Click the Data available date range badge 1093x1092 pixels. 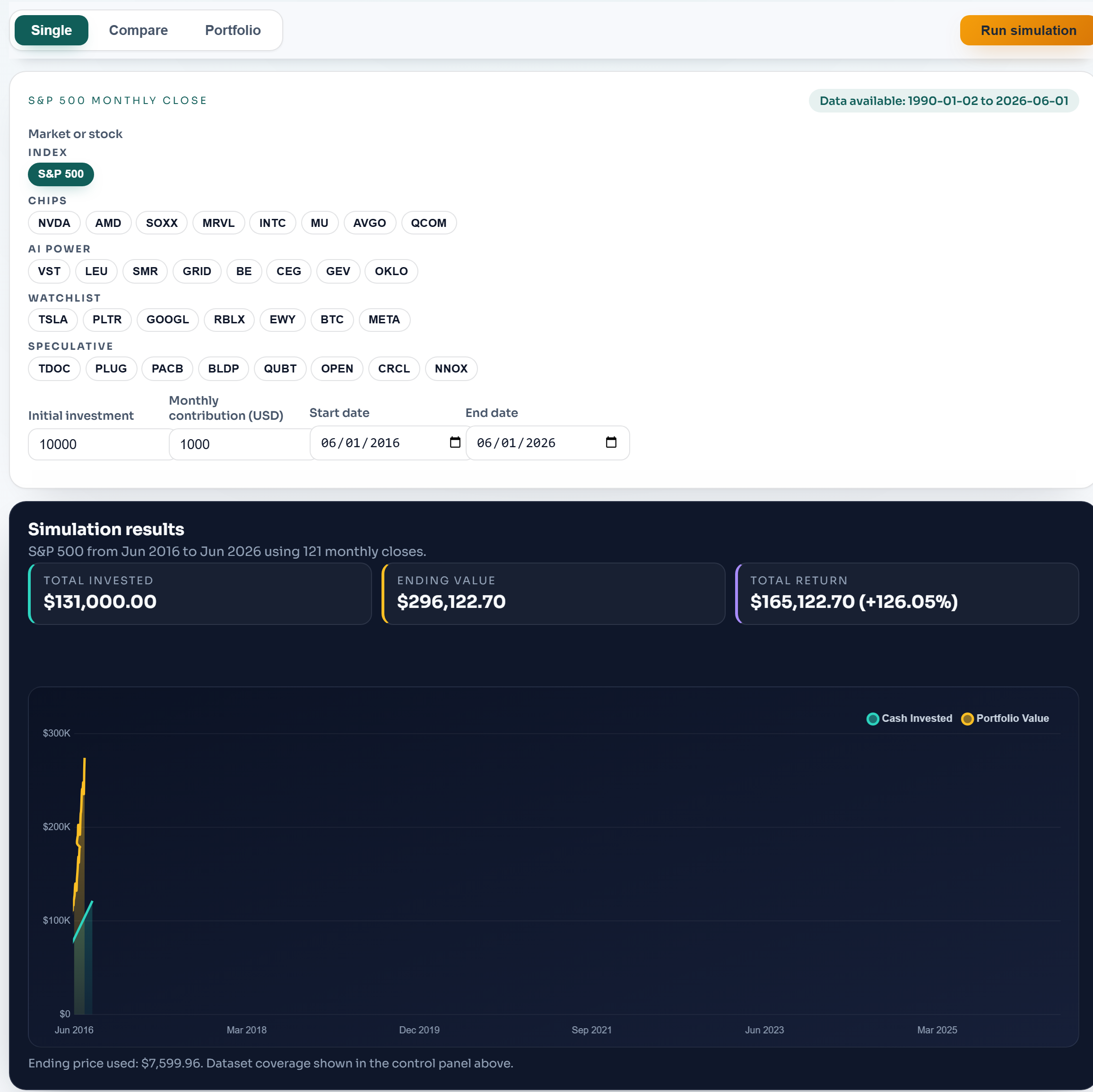coord(944,101)
